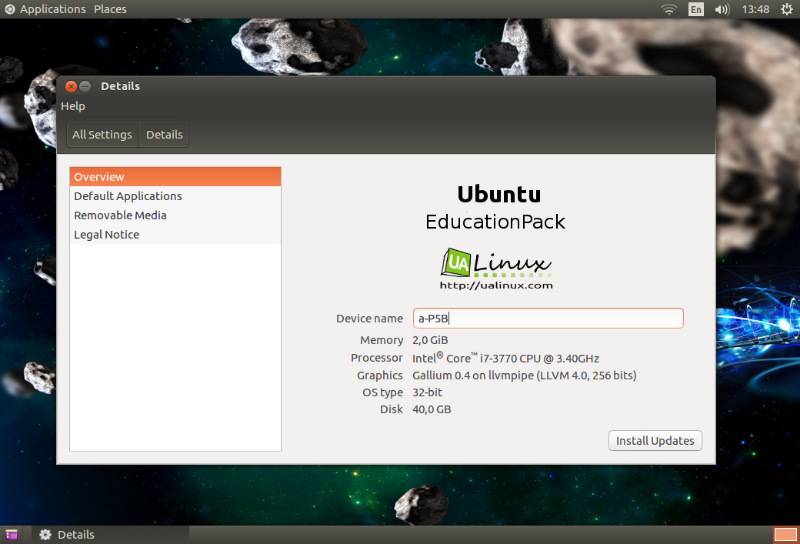Screen dimensions: 800x544
Task: Select Removable Media in the sidebar
Action: point(175,215)
